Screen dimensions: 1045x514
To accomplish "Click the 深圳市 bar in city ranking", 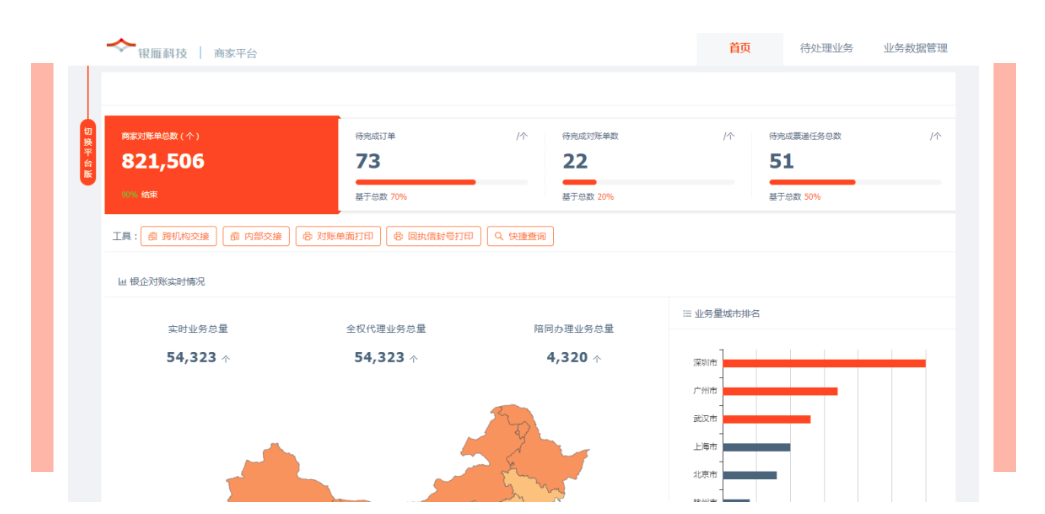I will (823, 363).
